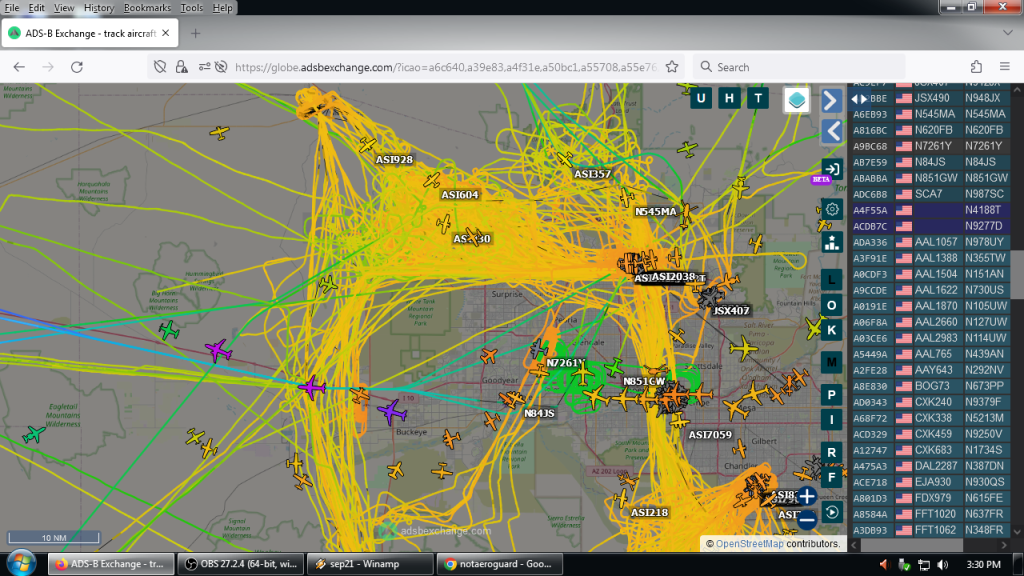Toggle the T map button
1024x576 pixels.
click(x=758, y=99)
